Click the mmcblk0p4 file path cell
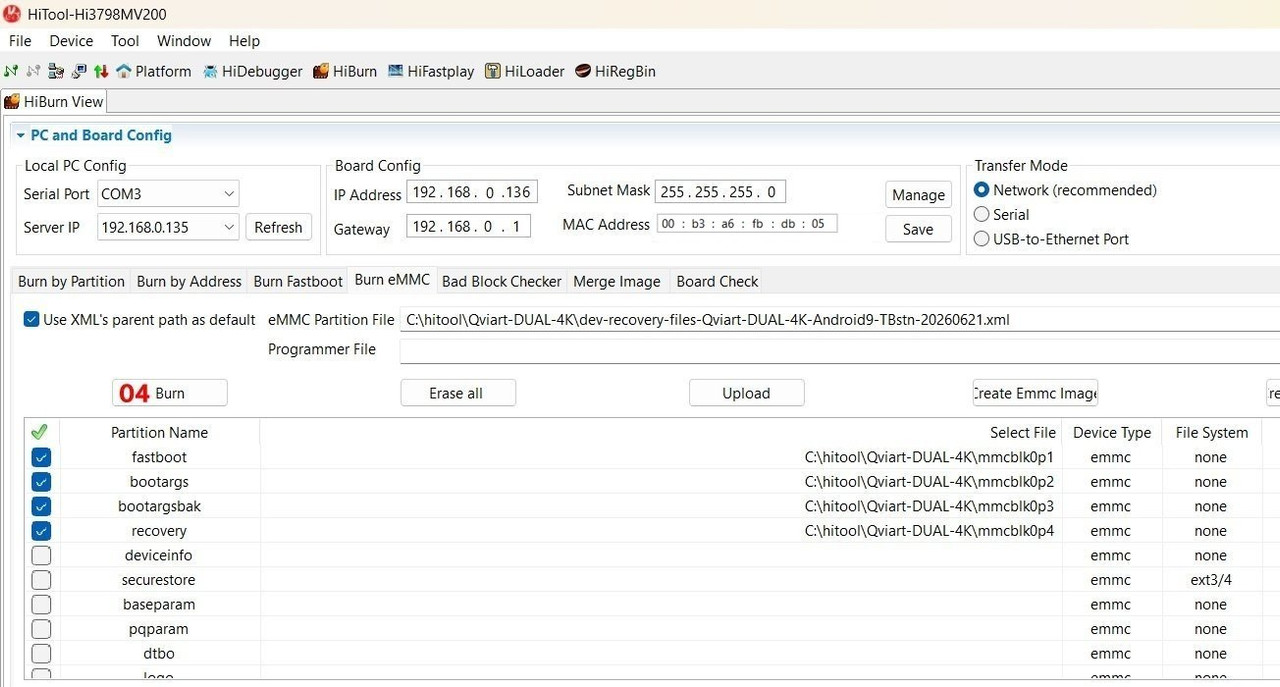 660,531
